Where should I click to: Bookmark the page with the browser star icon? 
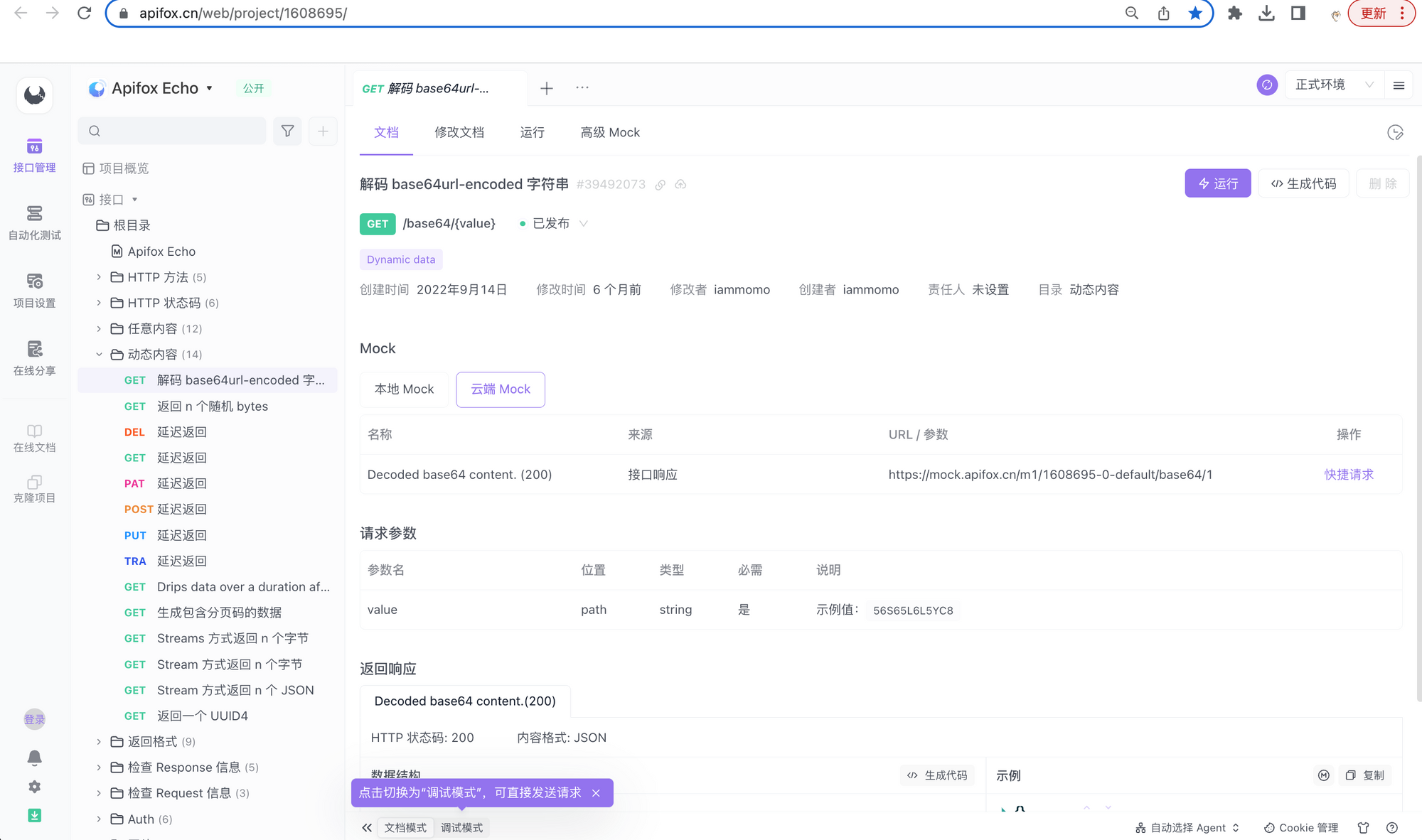(1195, 13)
